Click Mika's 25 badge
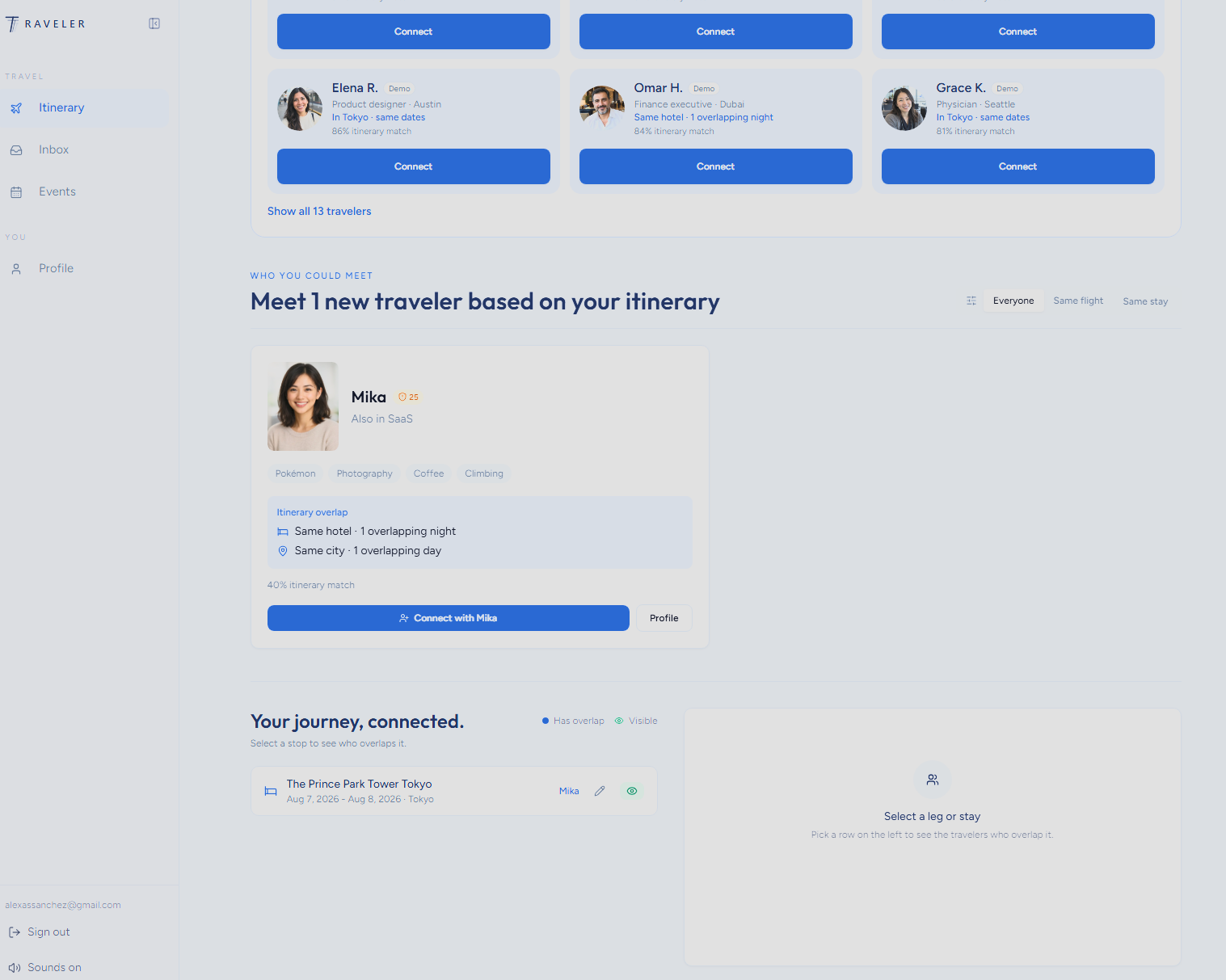 point(409,397)
